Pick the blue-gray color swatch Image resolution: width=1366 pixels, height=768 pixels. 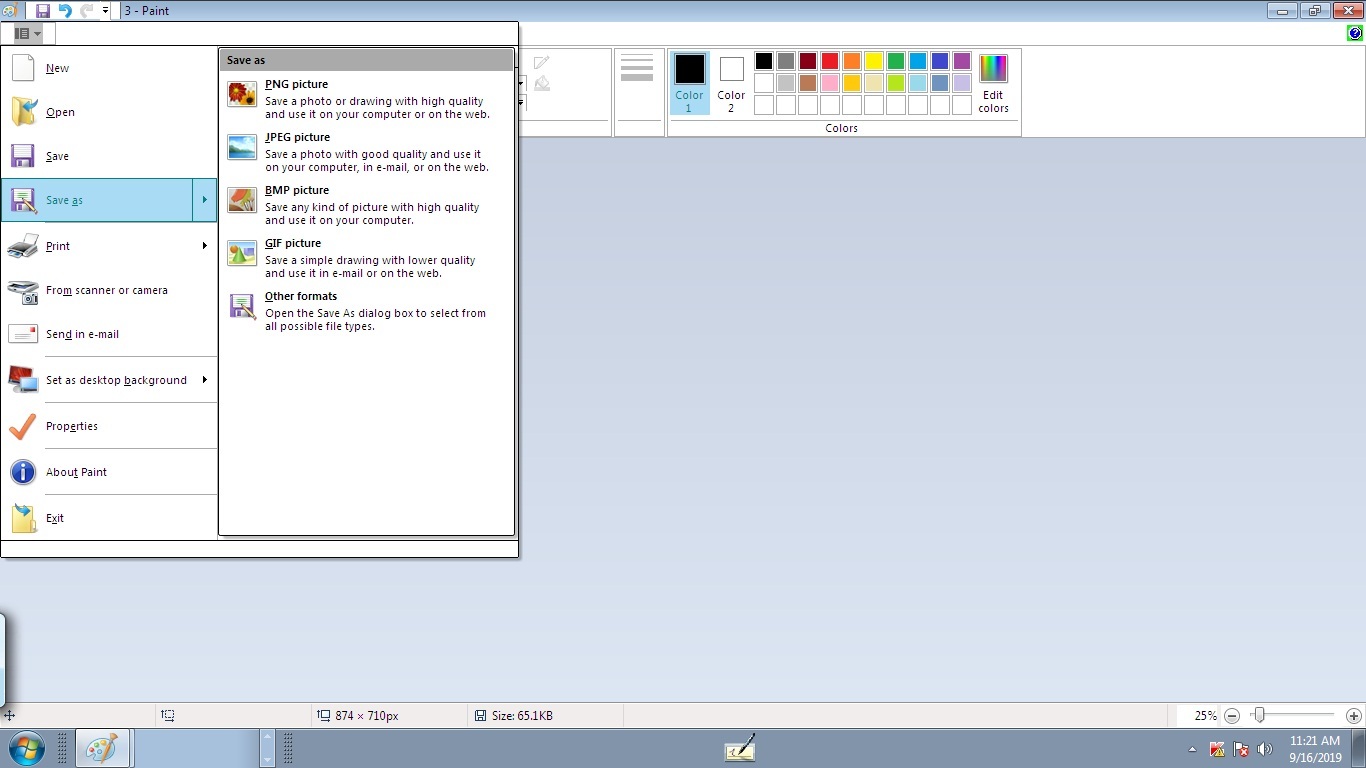click(940, 83)
